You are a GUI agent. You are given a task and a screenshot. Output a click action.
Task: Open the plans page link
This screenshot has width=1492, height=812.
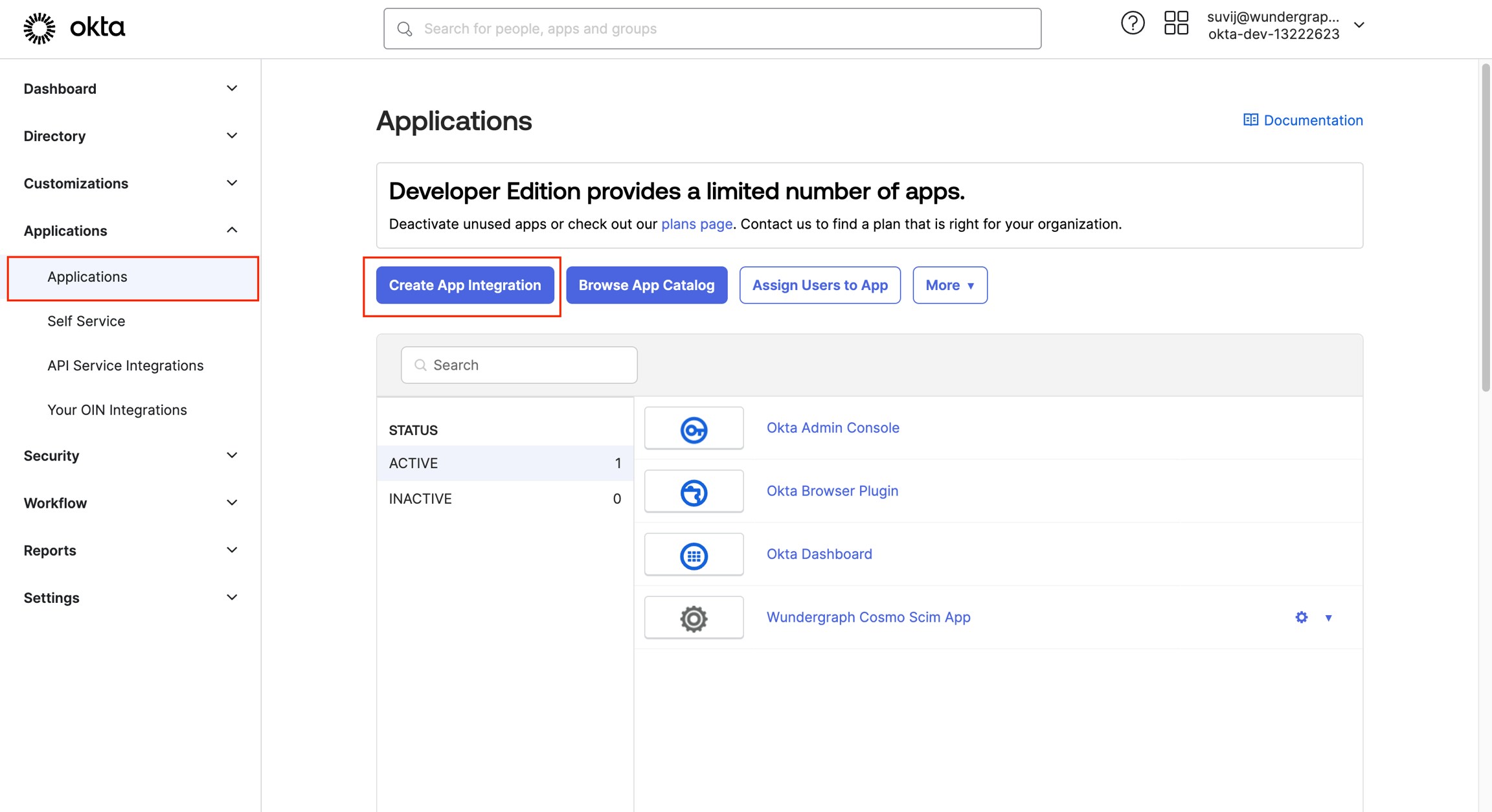pos(696,224)
